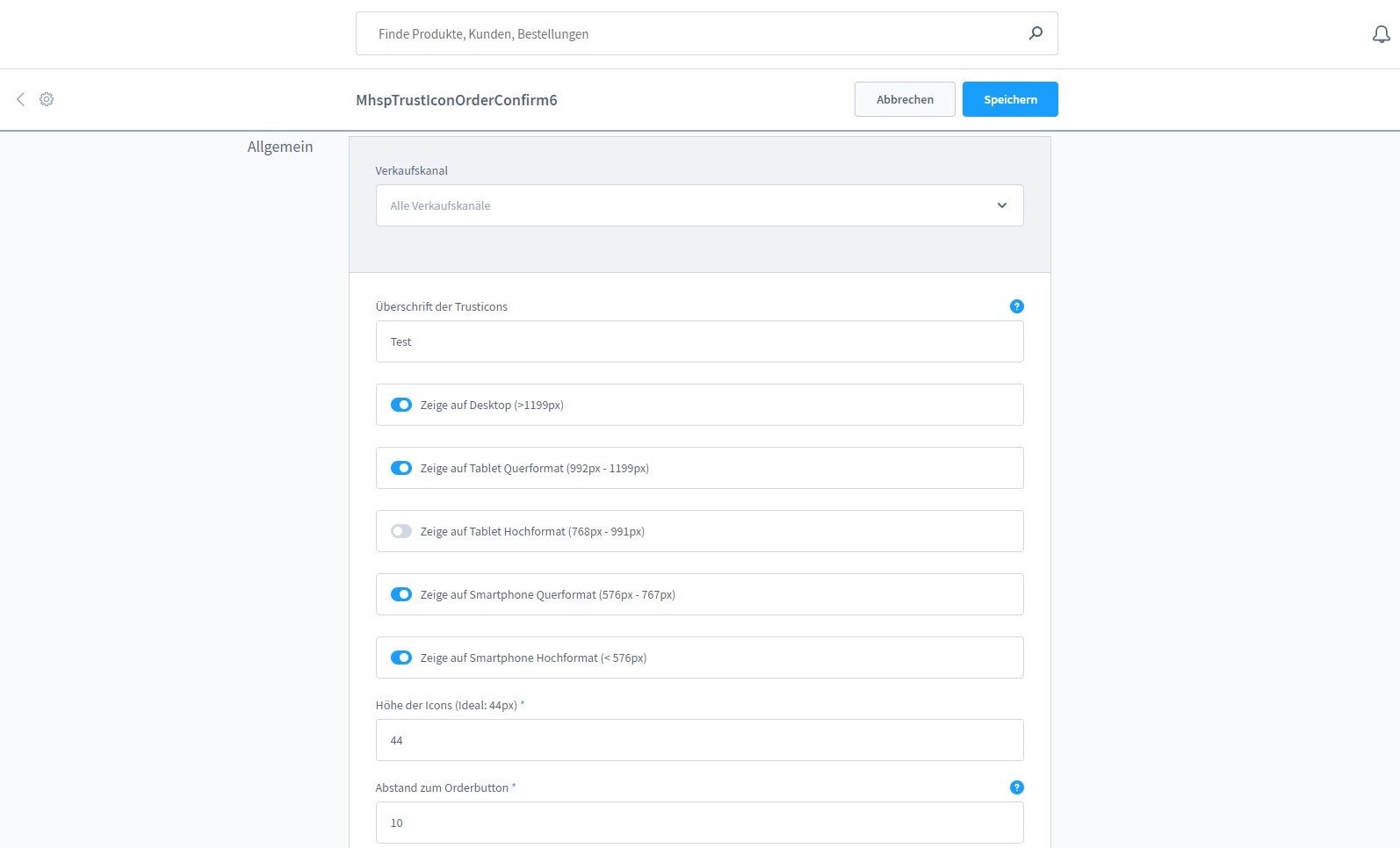Go back using the left arrow icon
The image size is (1400, 848).
click(x=20, y=99)
